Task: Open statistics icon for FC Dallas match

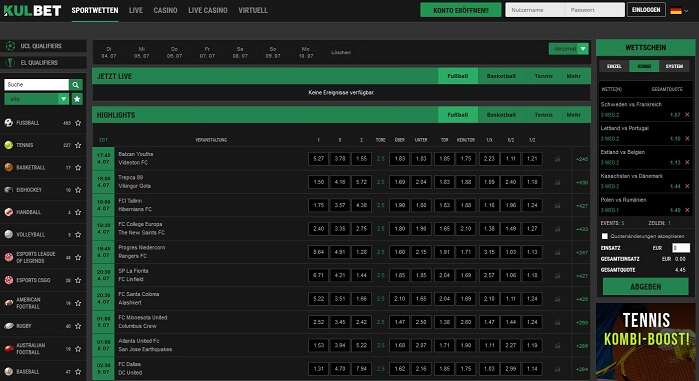Action: tap(557, 369)
